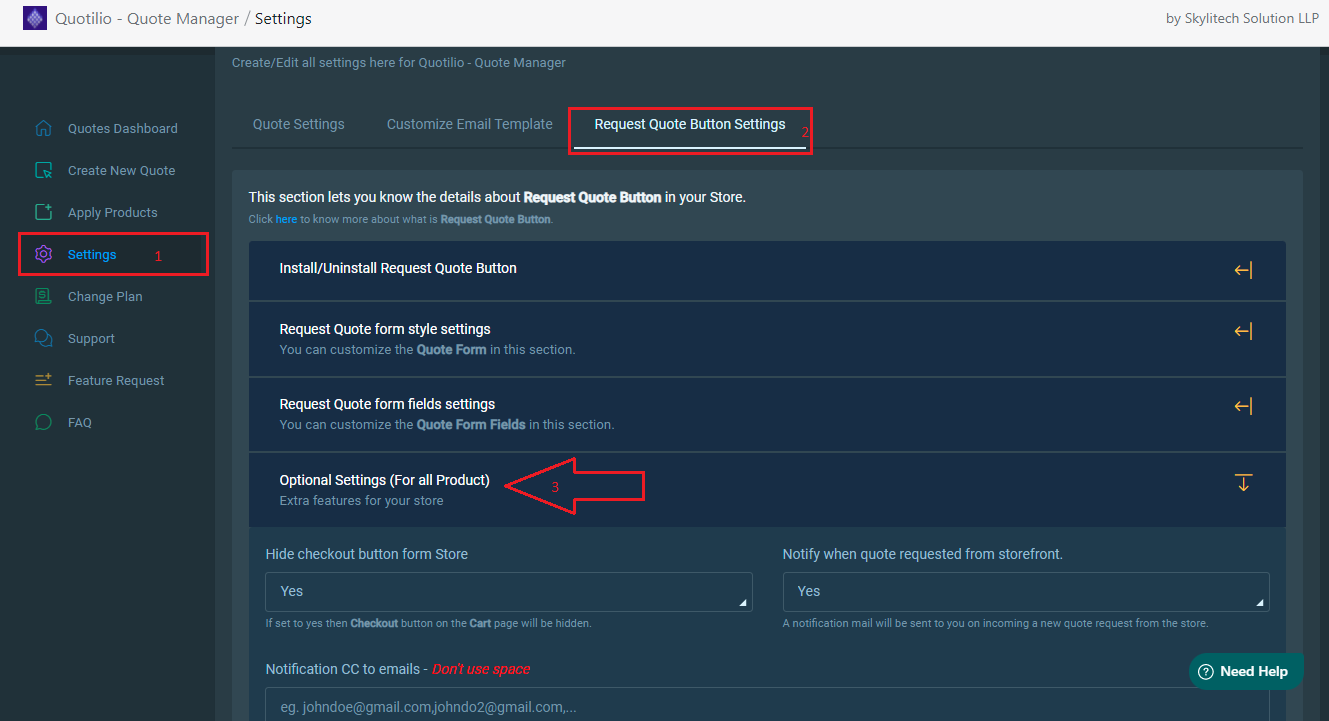Click 'Request Quote form fields settings' title
Image resolution: width=1329 pixels, height=721 pixels.
click(x=387, y=404)
